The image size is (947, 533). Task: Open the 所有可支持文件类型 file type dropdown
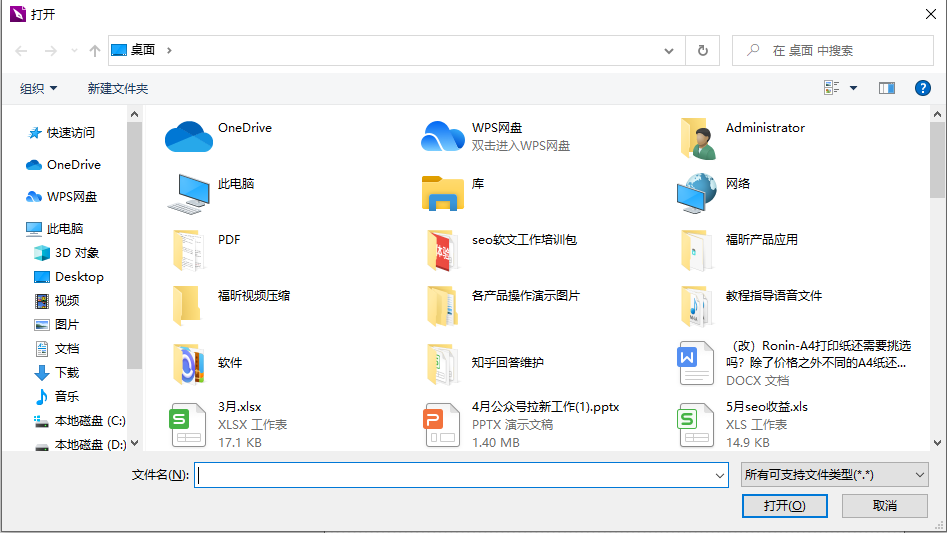pos(835,475)
